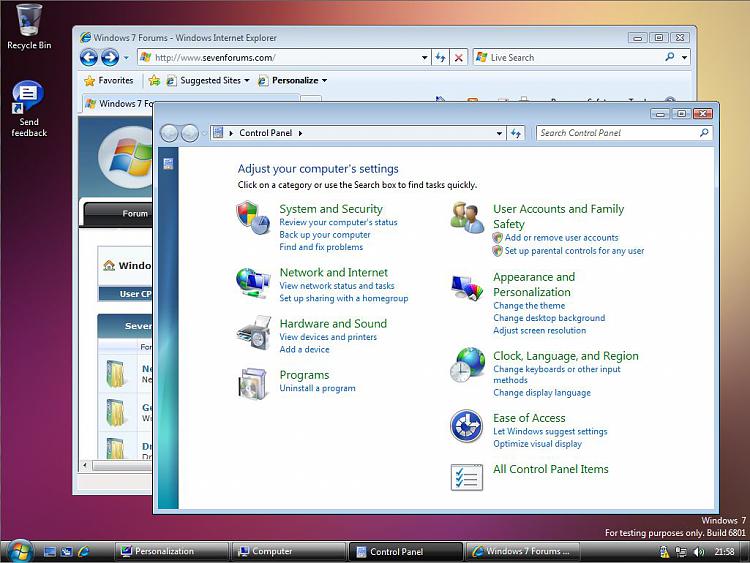
Task: Click the Ease of Access icon
Action: 466,425
